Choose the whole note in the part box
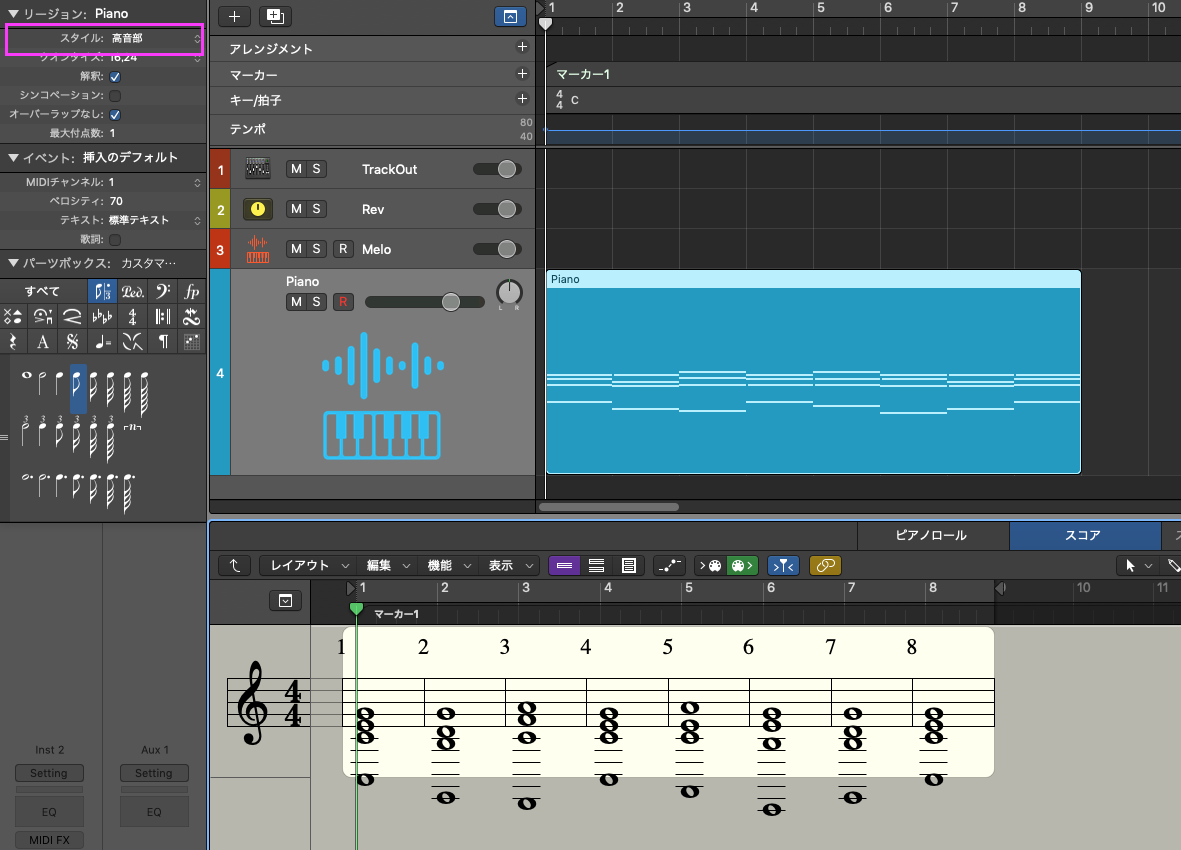 (27, 376)
